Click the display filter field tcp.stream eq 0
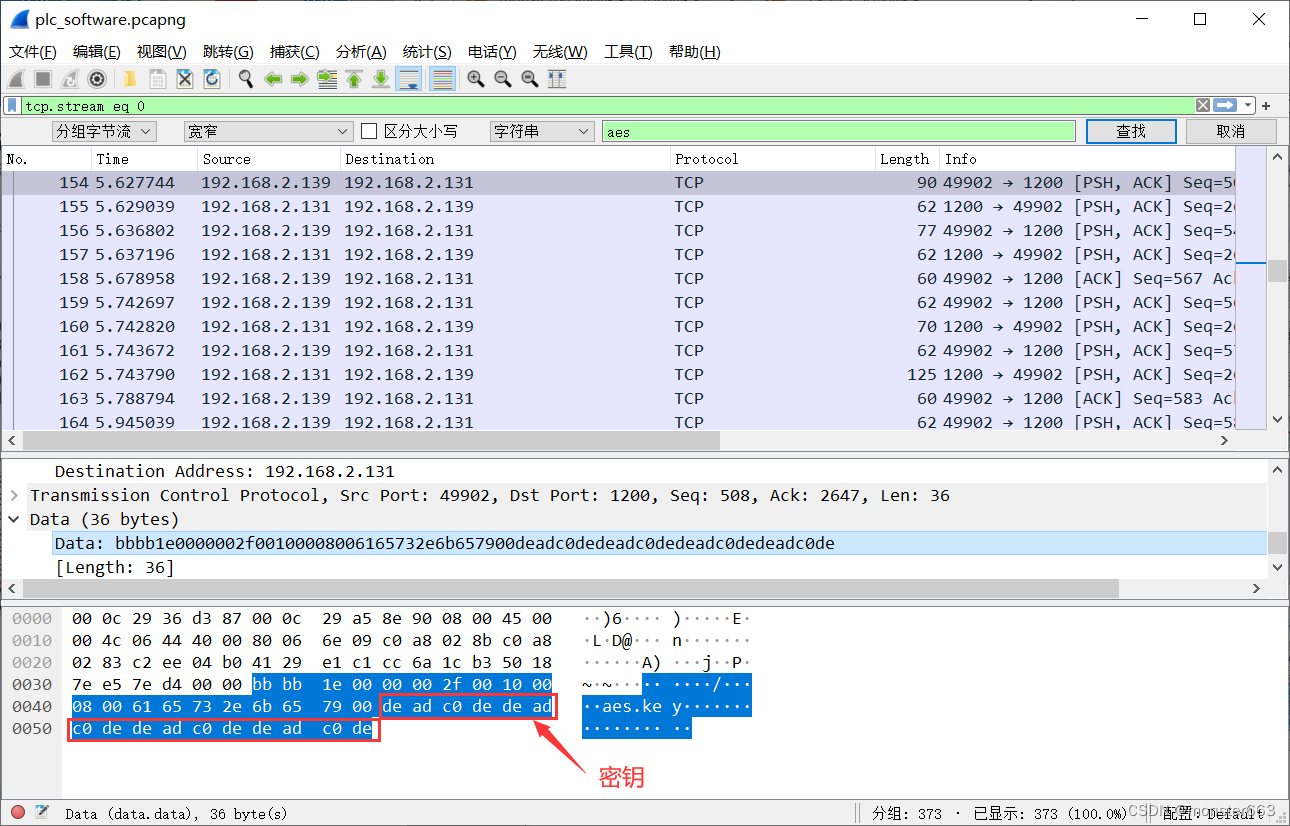This screenshot has height=826, width=1290. [x=608, y=105]
